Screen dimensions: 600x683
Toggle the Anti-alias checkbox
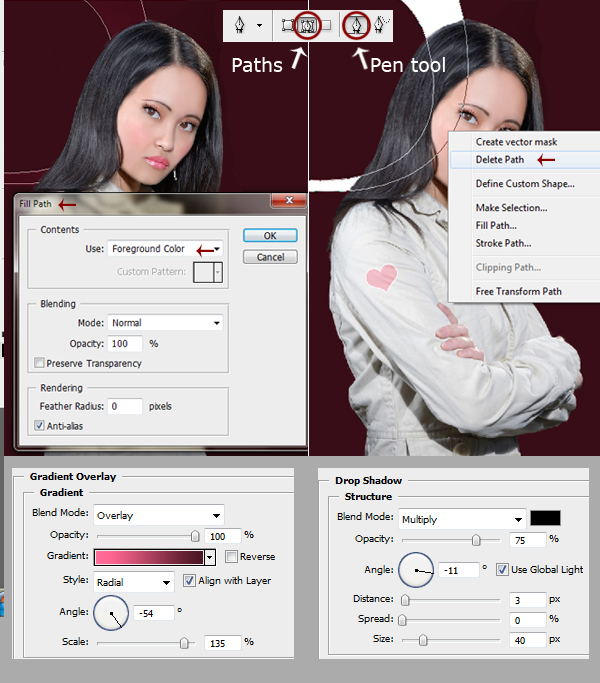pos(39,426)
